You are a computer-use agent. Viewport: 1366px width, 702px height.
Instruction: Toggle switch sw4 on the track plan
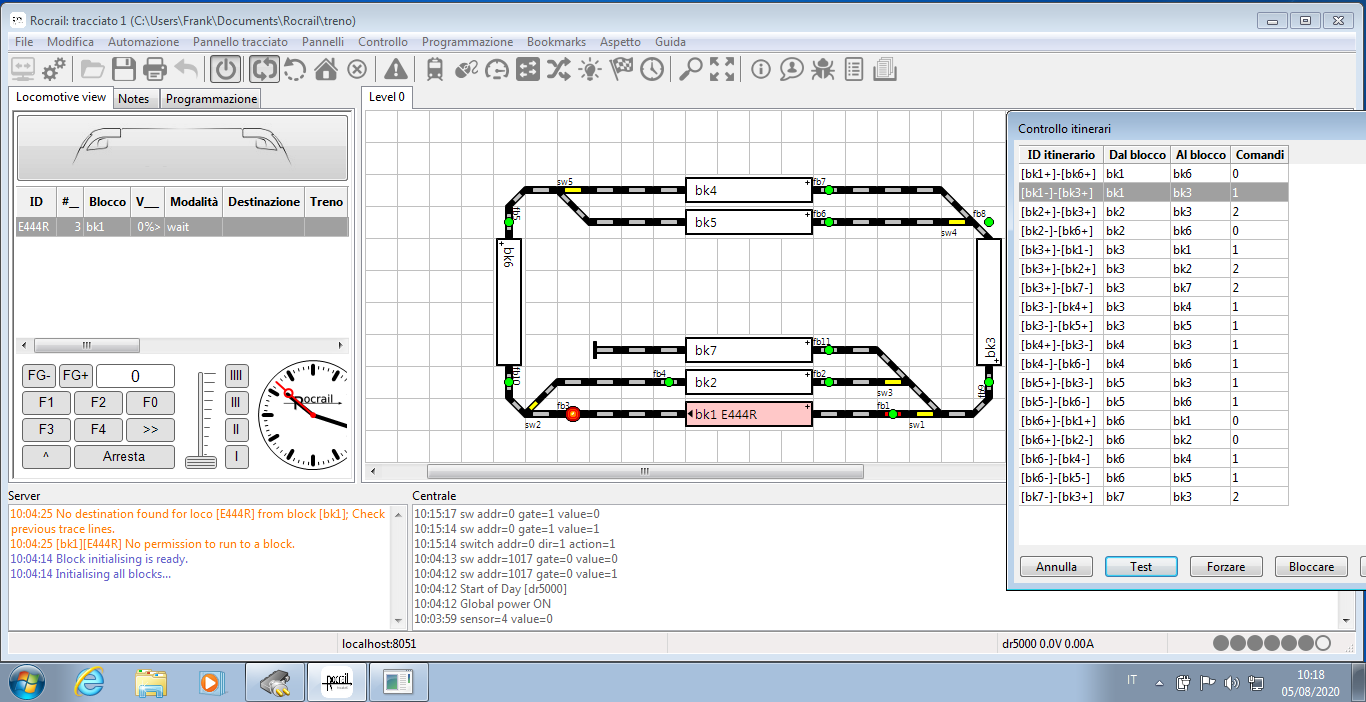(956, 222)
